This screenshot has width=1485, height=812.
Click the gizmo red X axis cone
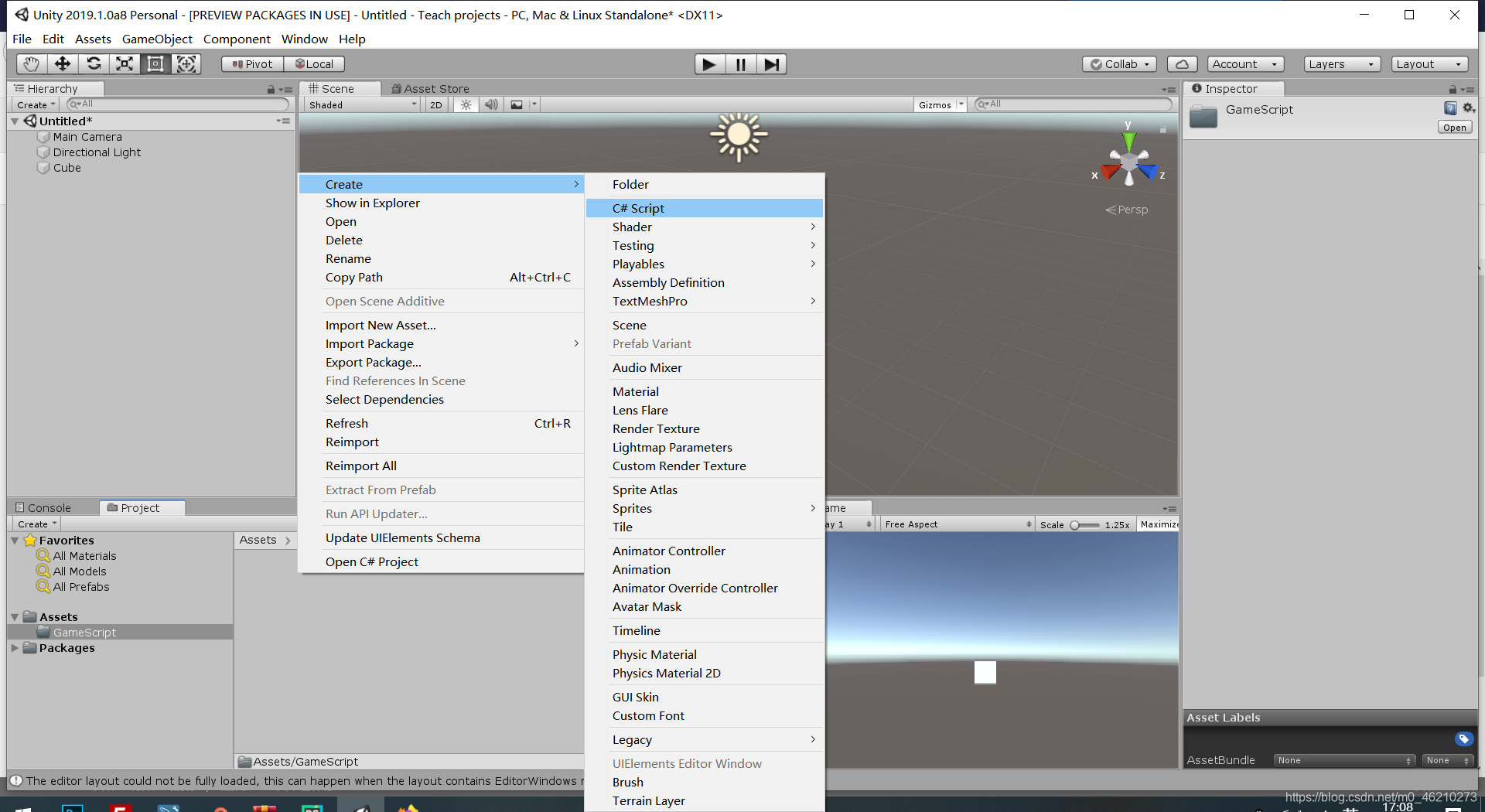[x=1109, y=170]
